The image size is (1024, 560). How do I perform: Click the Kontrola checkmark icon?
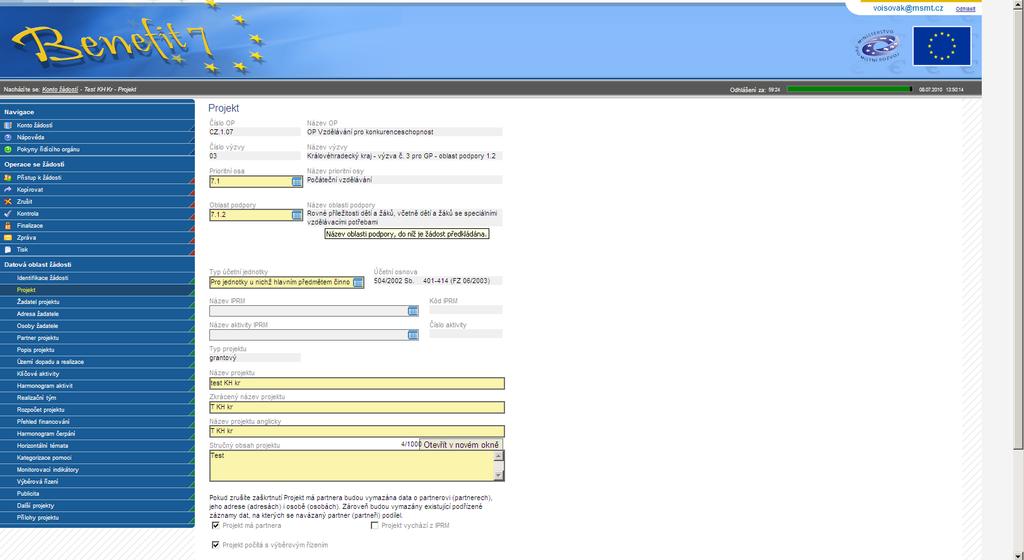tap(8, 213)
